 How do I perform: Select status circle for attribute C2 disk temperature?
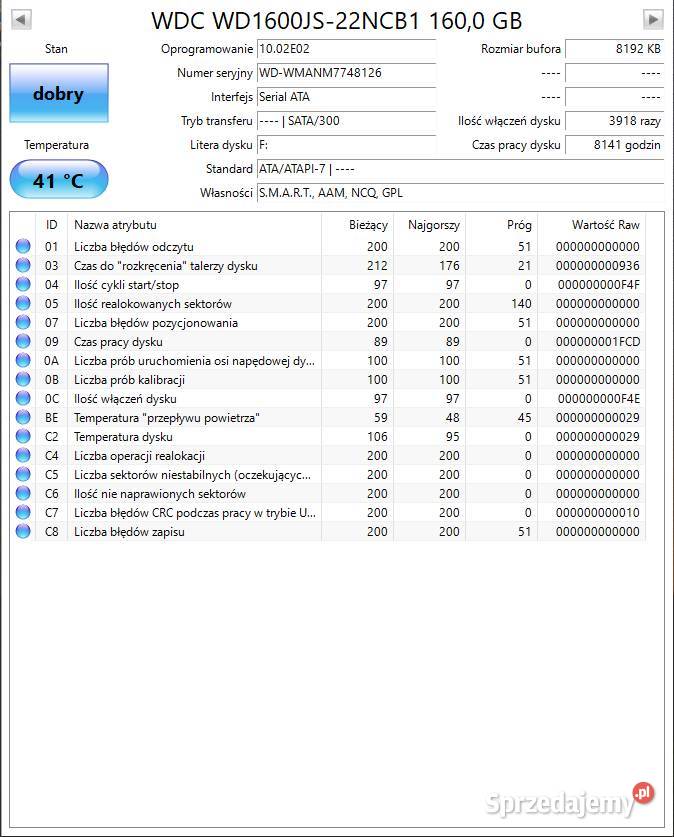tap(23, 436)
